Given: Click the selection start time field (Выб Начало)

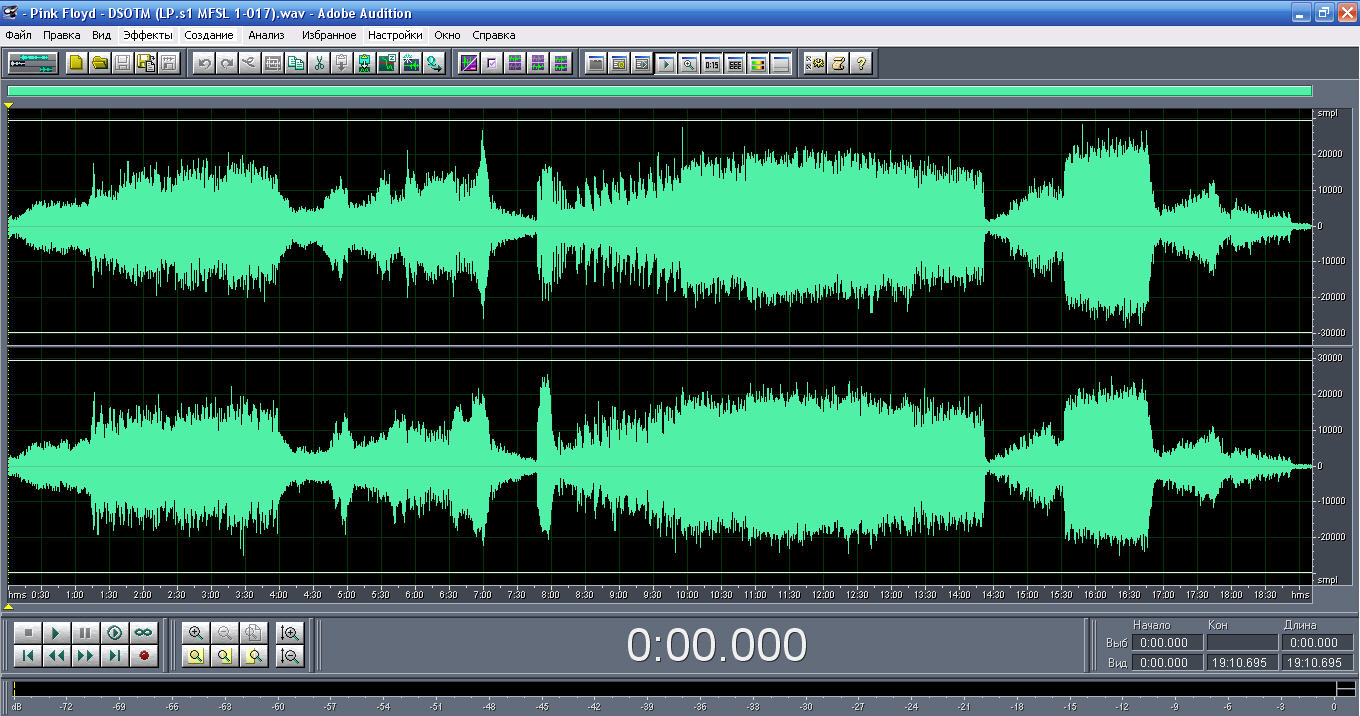Looking at the screenshot, I should tap(1167, 643).
